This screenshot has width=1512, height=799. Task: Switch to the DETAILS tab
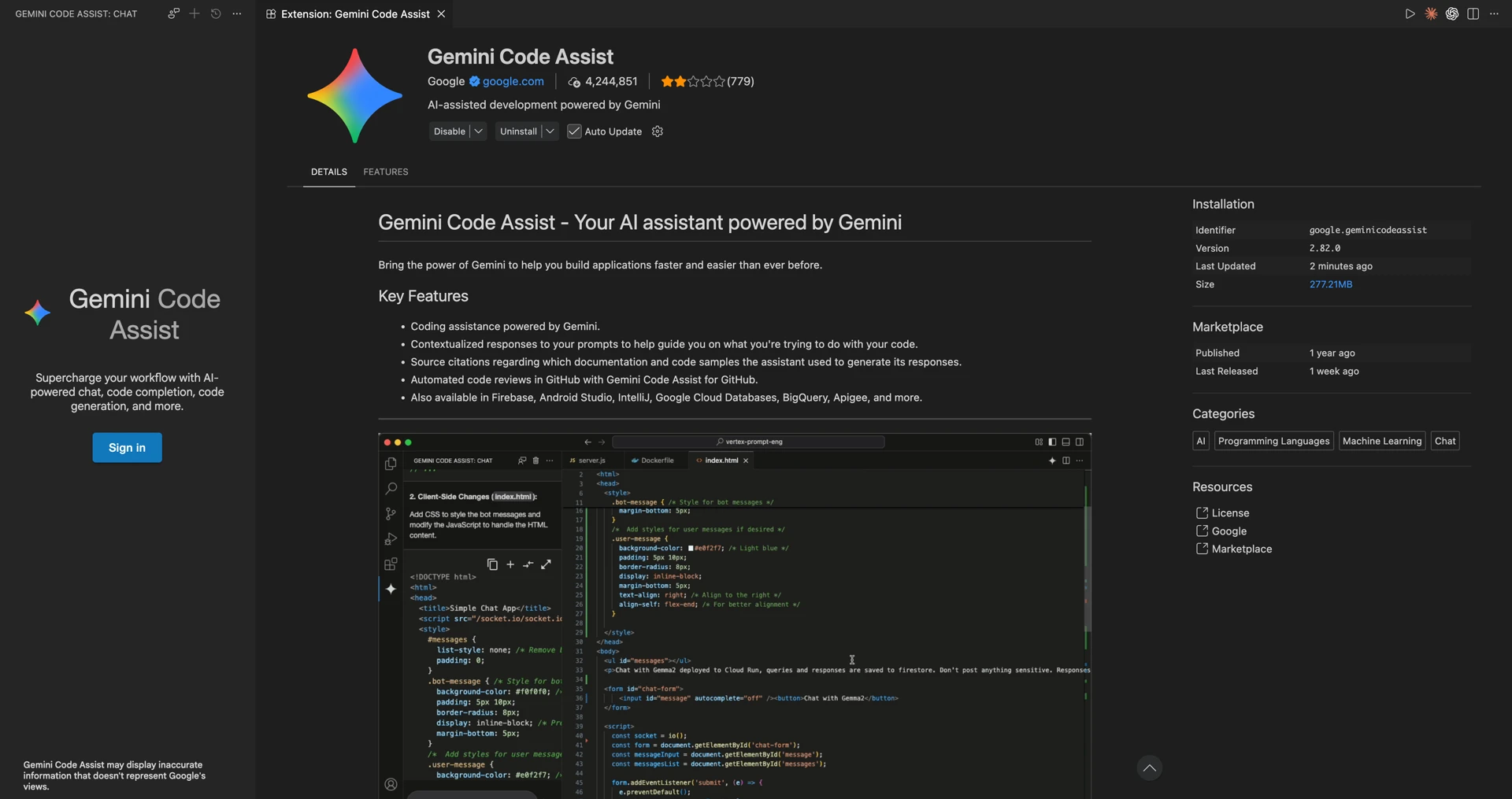pos(329,172)
